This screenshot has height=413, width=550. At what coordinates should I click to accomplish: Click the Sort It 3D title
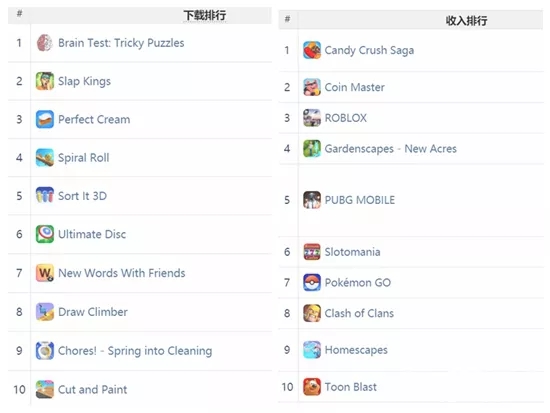(x=82, y=196)
